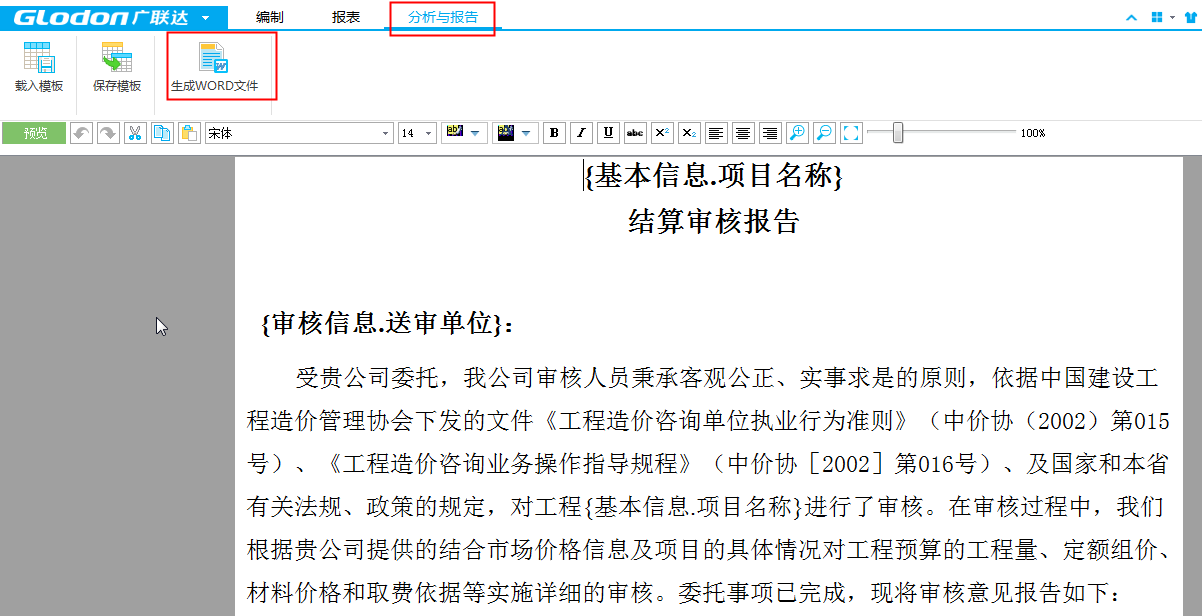Toggle Italic formatting
The height and width of the screenshot is (616, 1202).
(581, 133)
